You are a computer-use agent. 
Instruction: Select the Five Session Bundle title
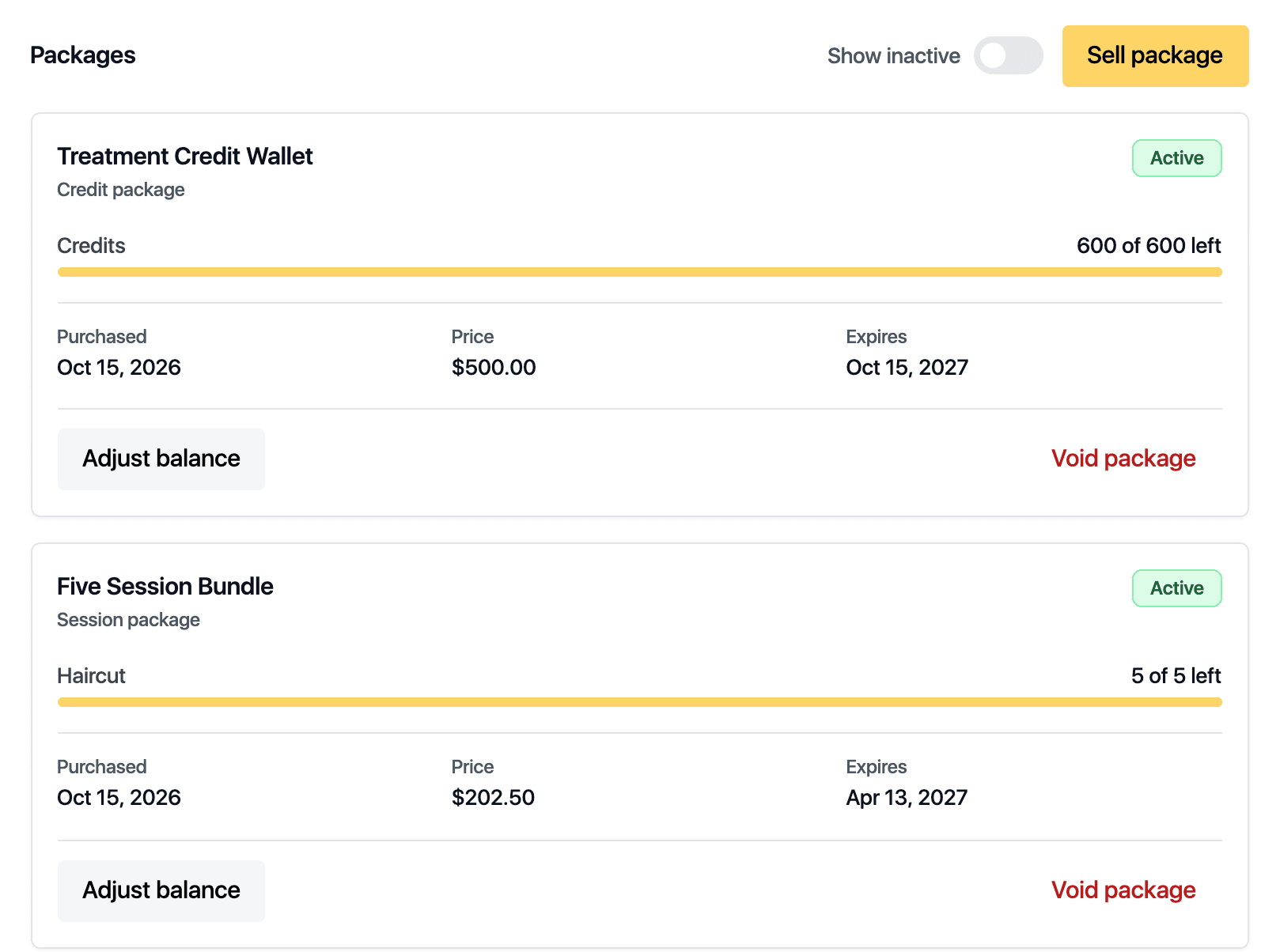click(165, 587)
